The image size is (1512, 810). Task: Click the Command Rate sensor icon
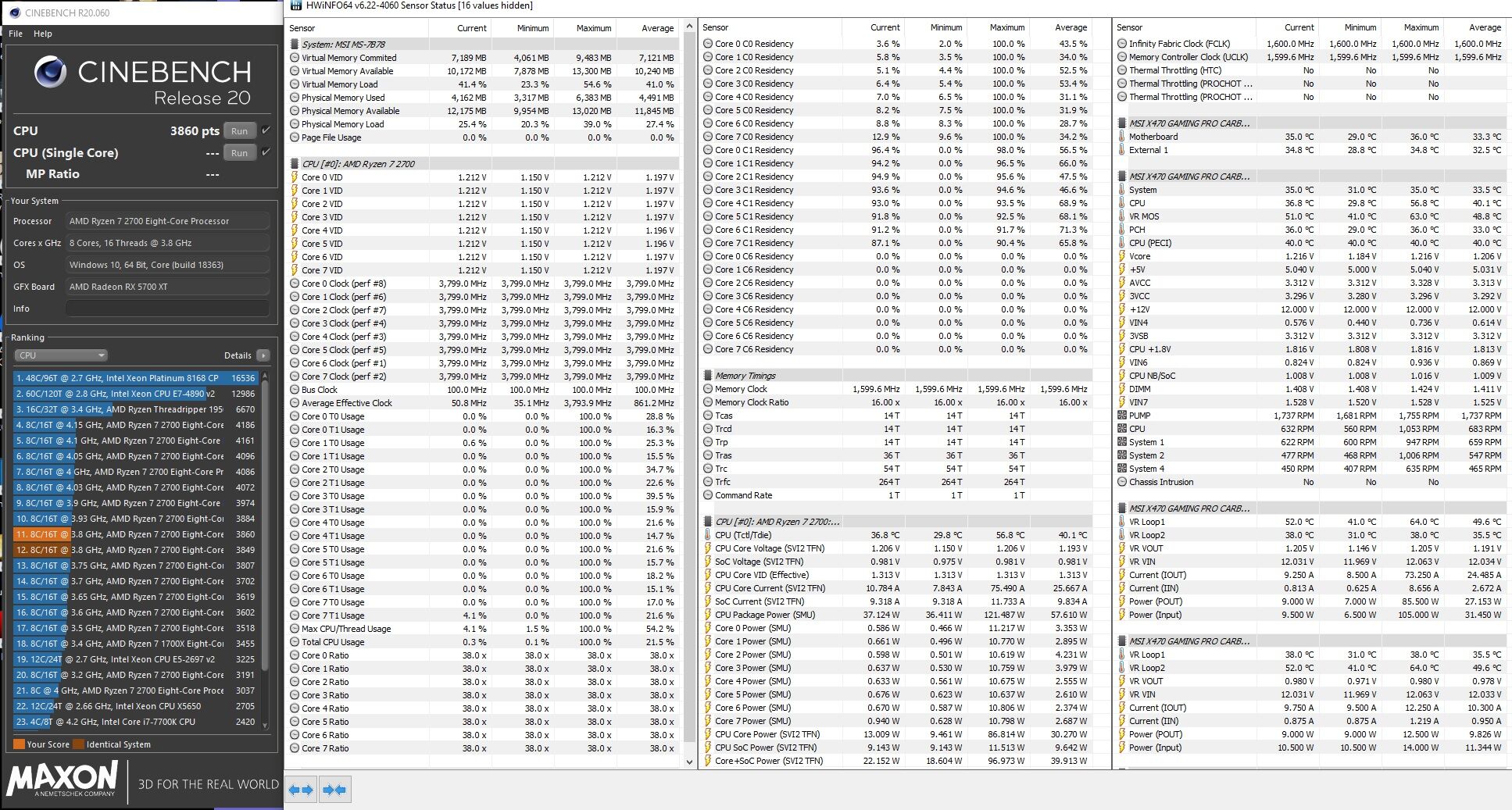pos(708,495)
